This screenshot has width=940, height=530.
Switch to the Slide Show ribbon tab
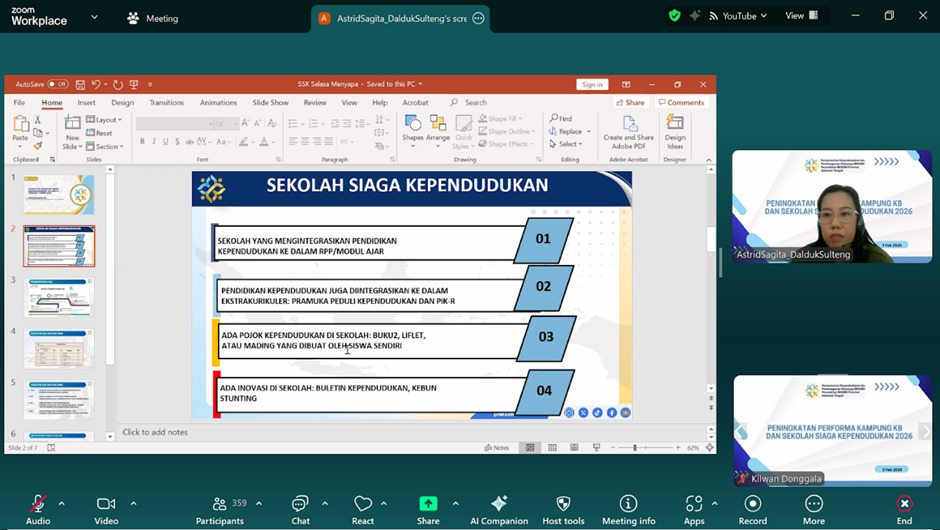tap(270, 102)
